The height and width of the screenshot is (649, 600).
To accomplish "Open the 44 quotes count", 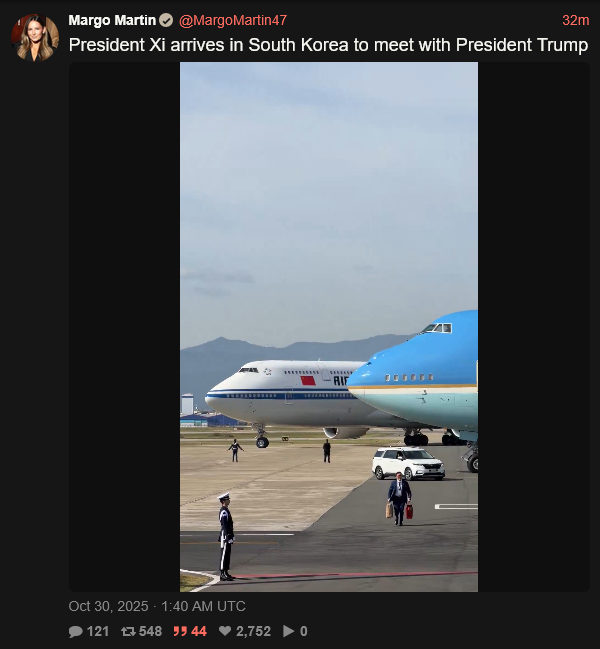I will (x=199, y=631).
